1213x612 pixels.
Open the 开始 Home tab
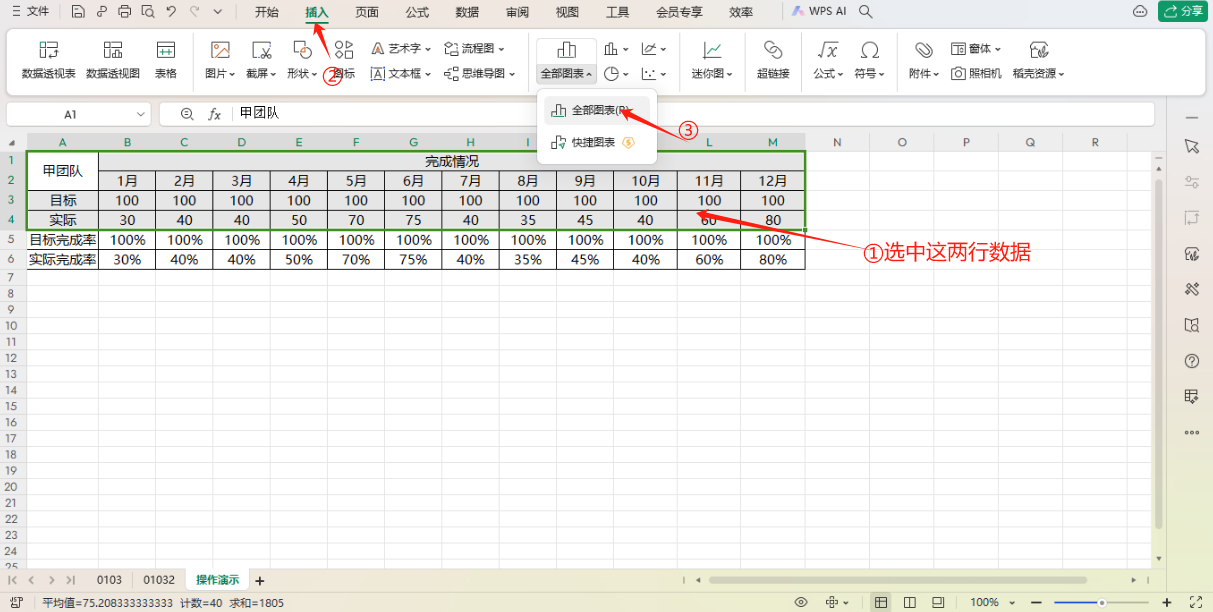pyautogui.click(x=267, y=12)
